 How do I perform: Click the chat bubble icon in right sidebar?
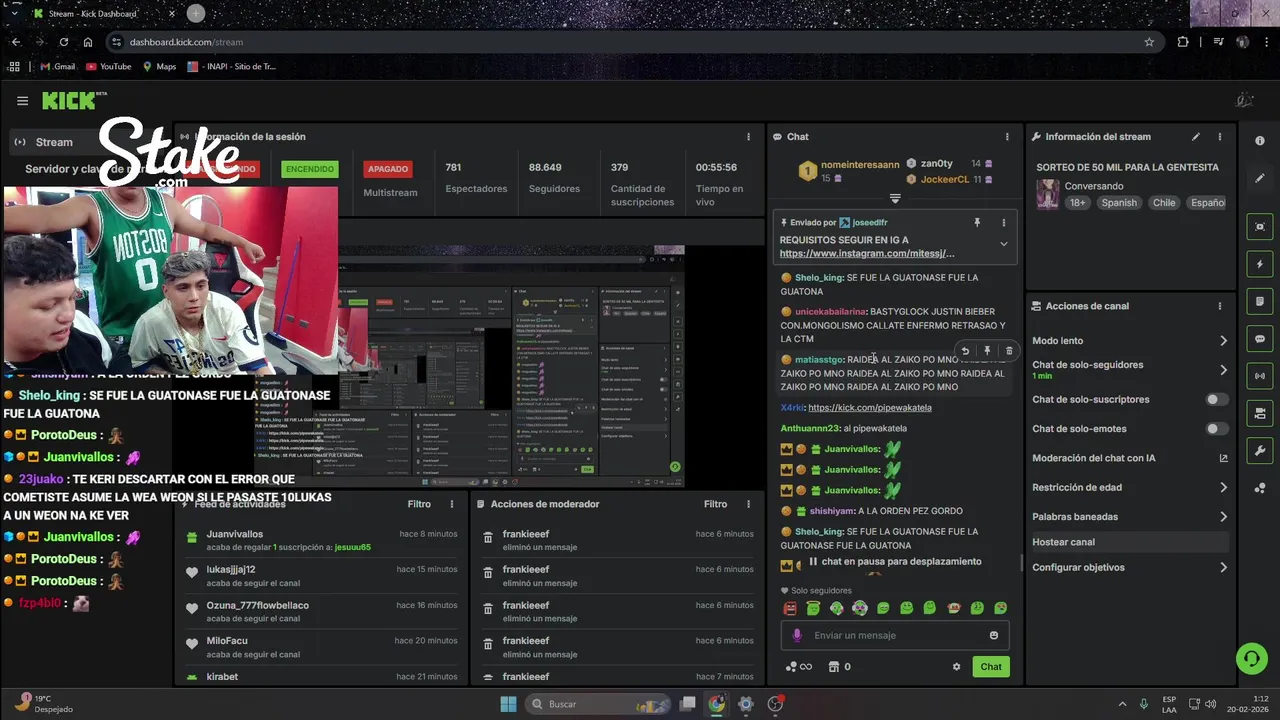click(1259, 339)
